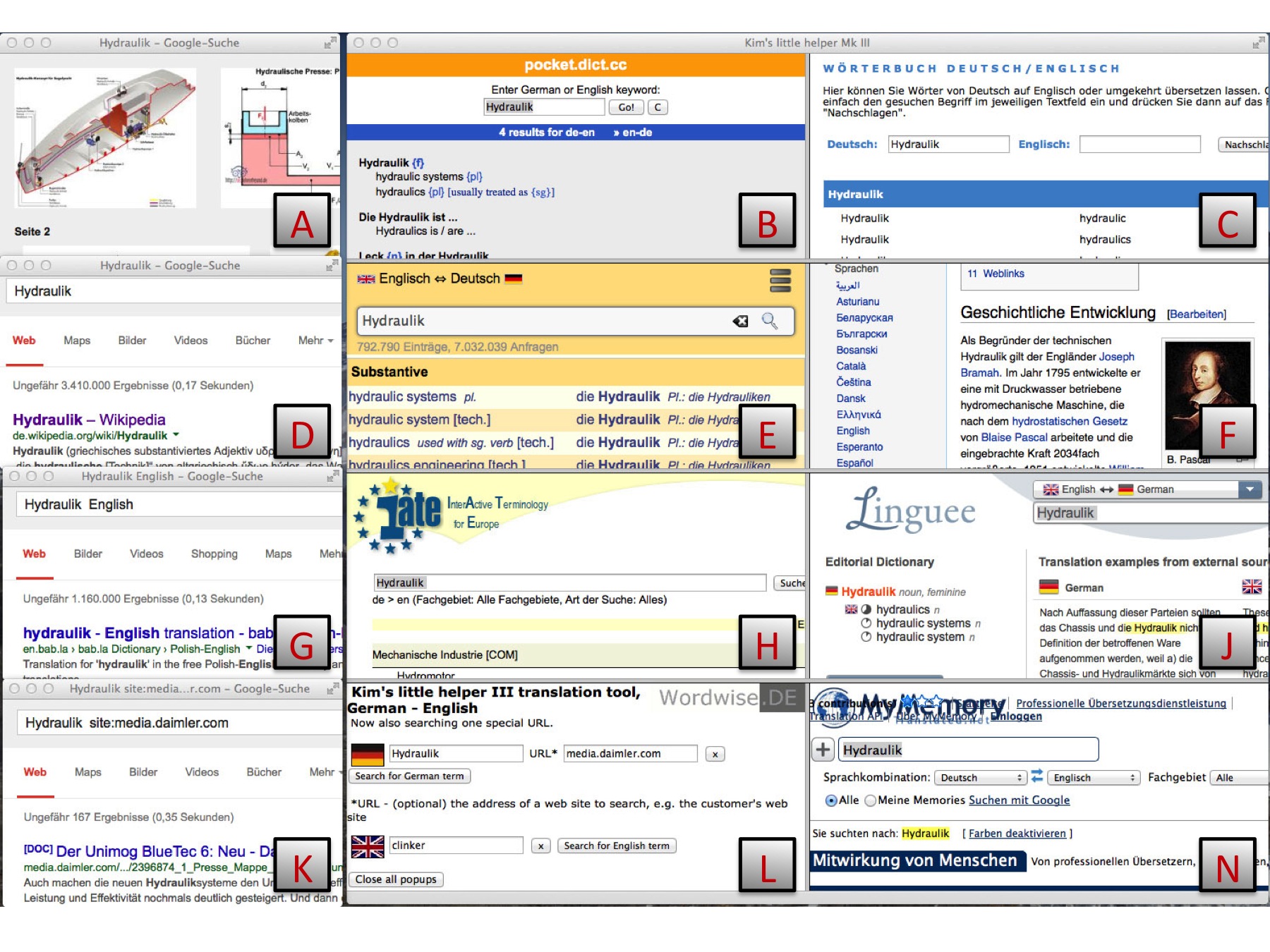Open the Hydraulische Presse diagram thumbnail
Screen dimensions: 1270x952
click(x=279, y=138)
